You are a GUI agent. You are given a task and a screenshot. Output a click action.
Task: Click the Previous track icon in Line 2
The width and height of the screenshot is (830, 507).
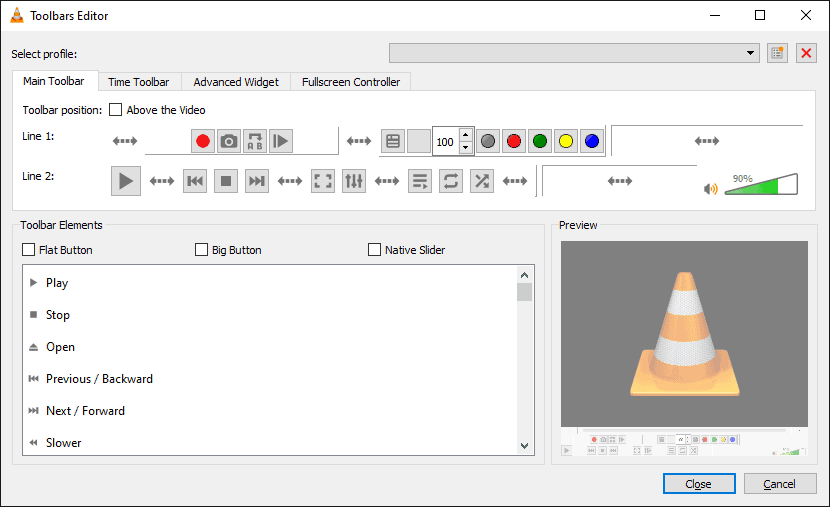pos(195,181)
